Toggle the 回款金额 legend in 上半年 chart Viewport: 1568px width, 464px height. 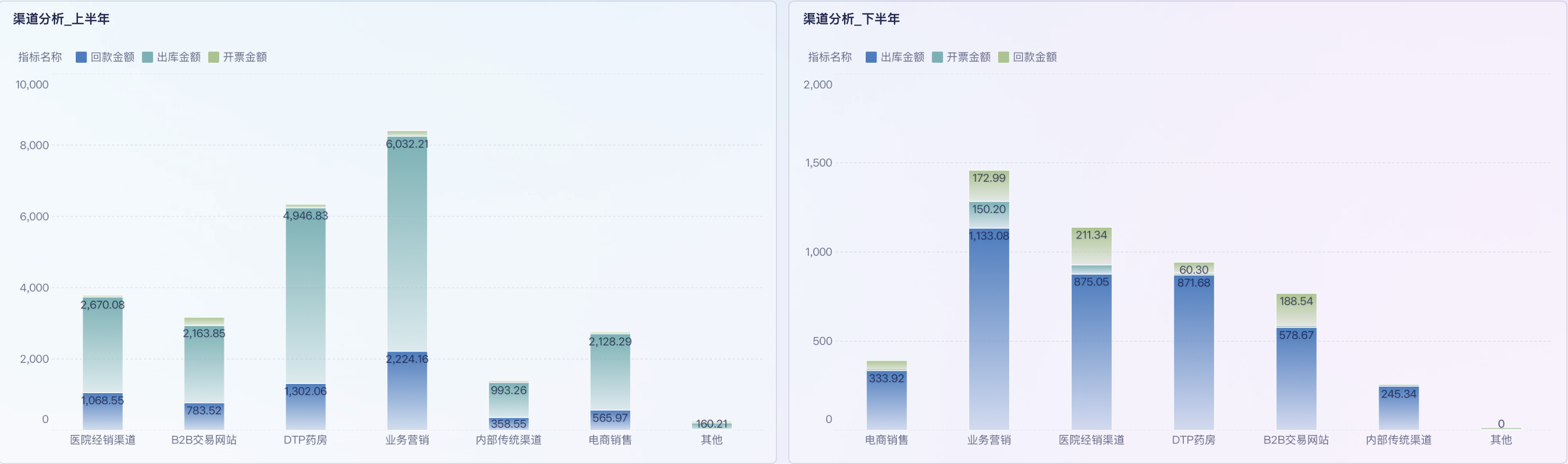(x=105, y=57)
